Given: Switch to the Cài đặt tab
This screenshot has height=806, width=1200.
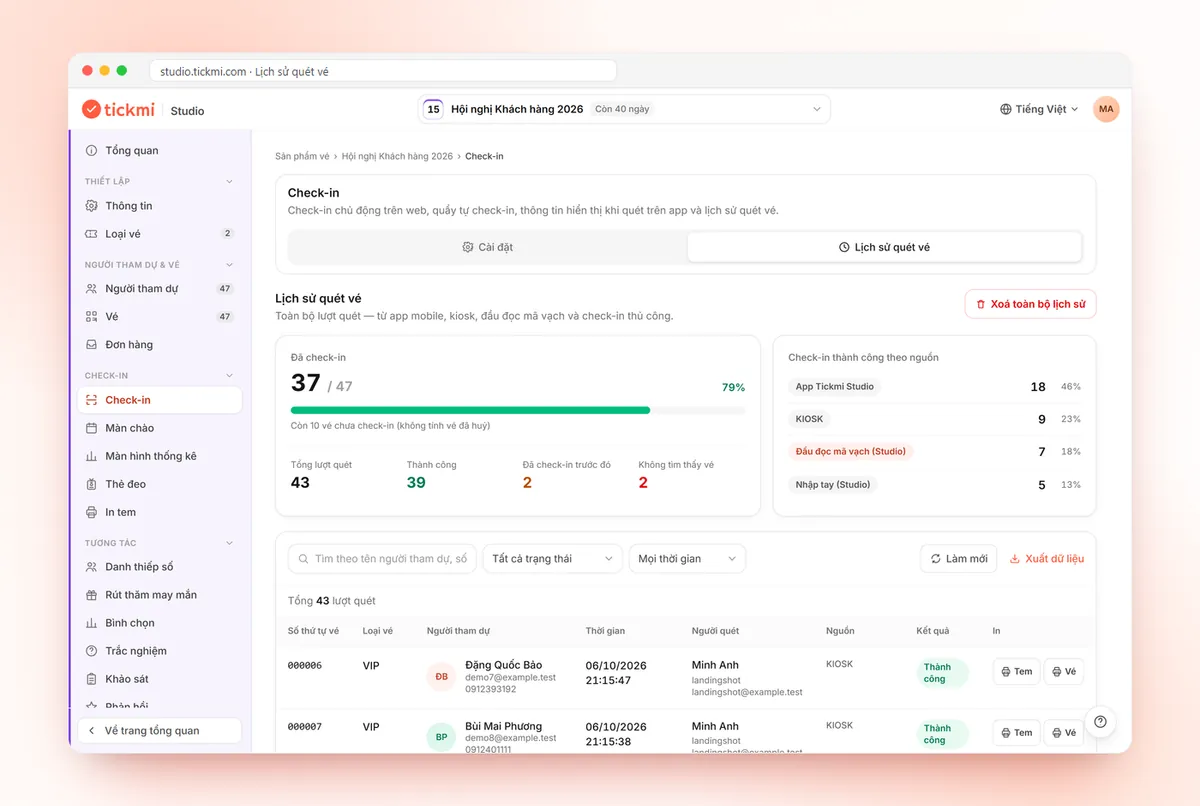Looking at the screenshot, I should tap(488, 247).
